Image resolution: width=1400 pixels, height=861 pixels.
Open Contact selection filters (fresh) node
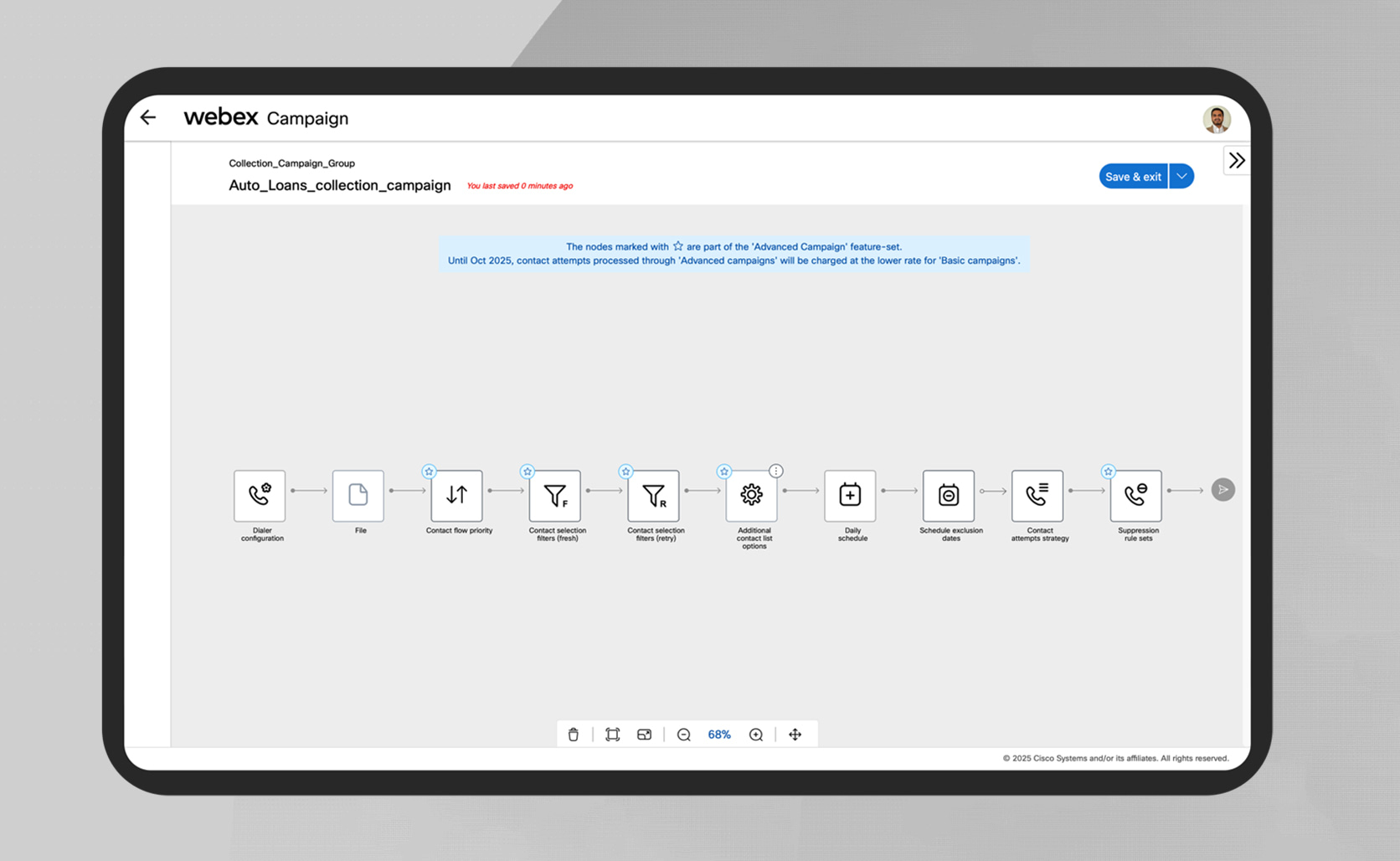tap(555, 495)
